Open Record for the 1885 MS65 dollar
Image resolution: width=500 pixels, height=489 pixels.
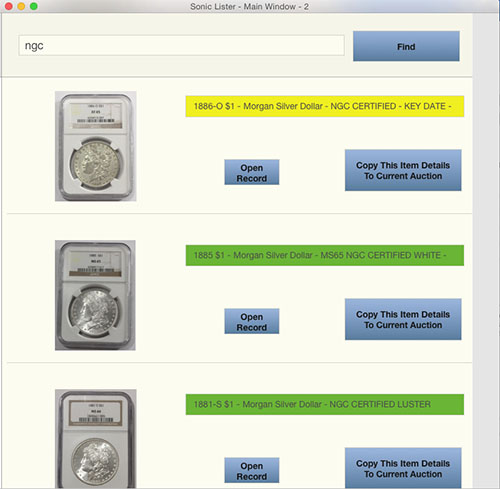[x=252, y=321]
